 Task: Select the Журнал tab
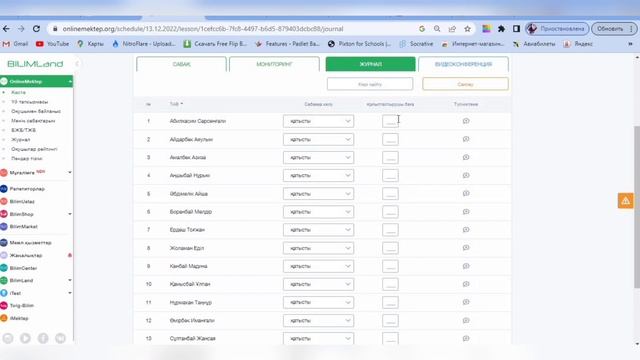[x=371, y=64]
